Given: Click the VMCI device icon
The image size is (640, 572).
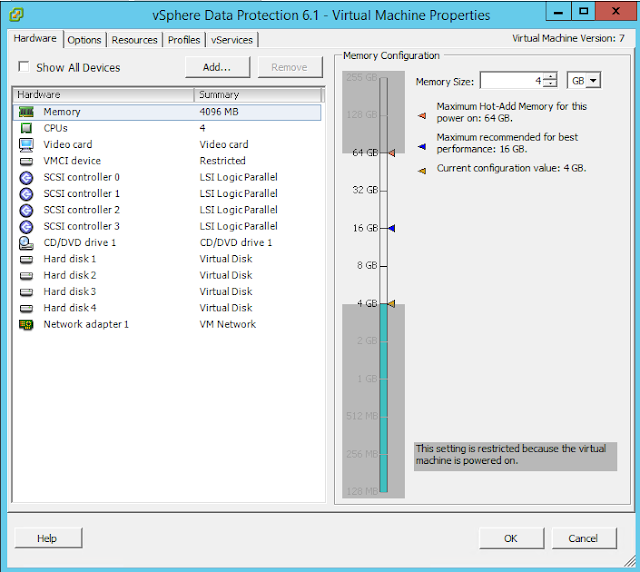Looking at the screenshot, I should point(27,161).
